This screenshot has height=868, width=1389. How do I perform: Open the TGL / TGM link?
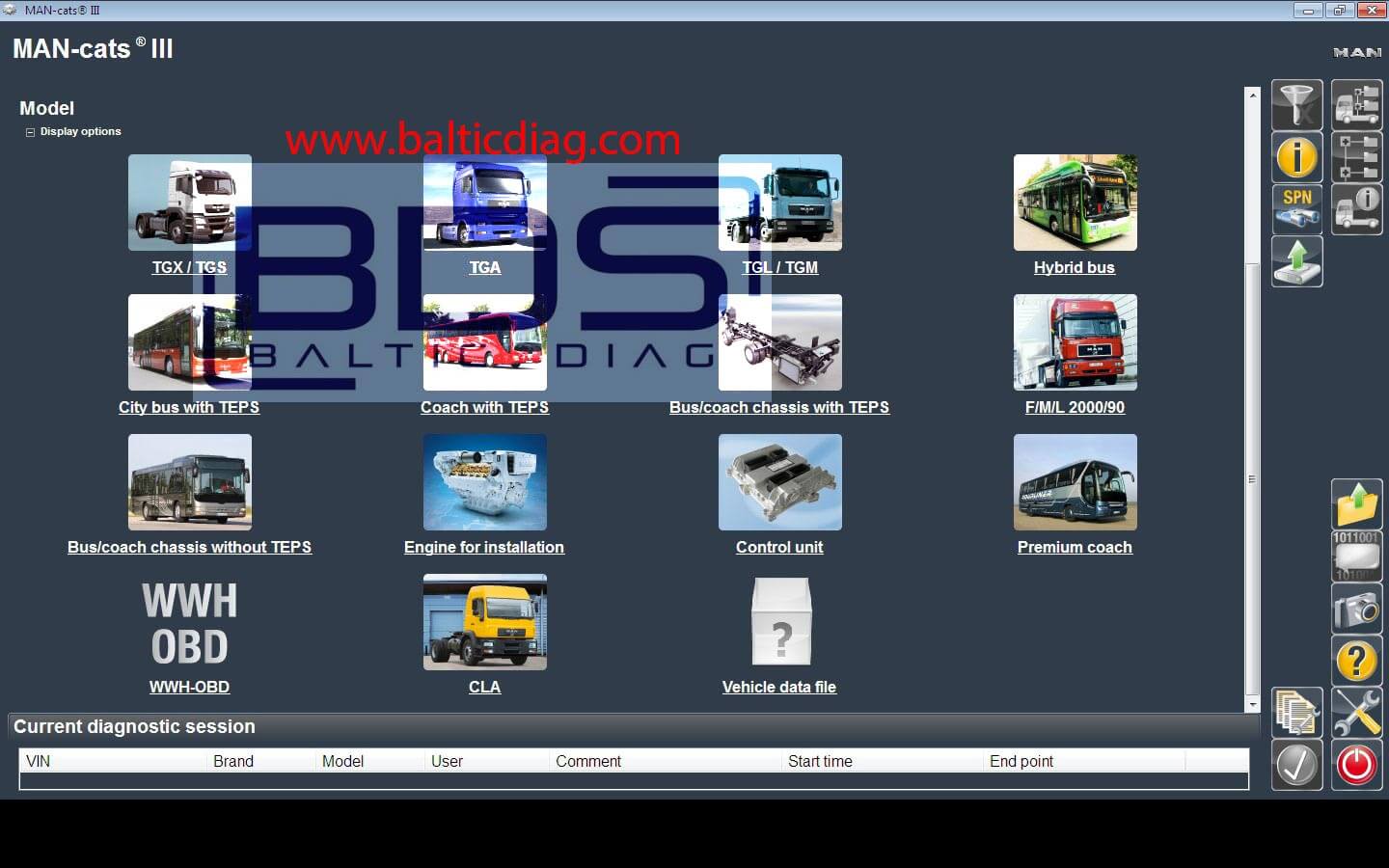(x=779, y=267)
